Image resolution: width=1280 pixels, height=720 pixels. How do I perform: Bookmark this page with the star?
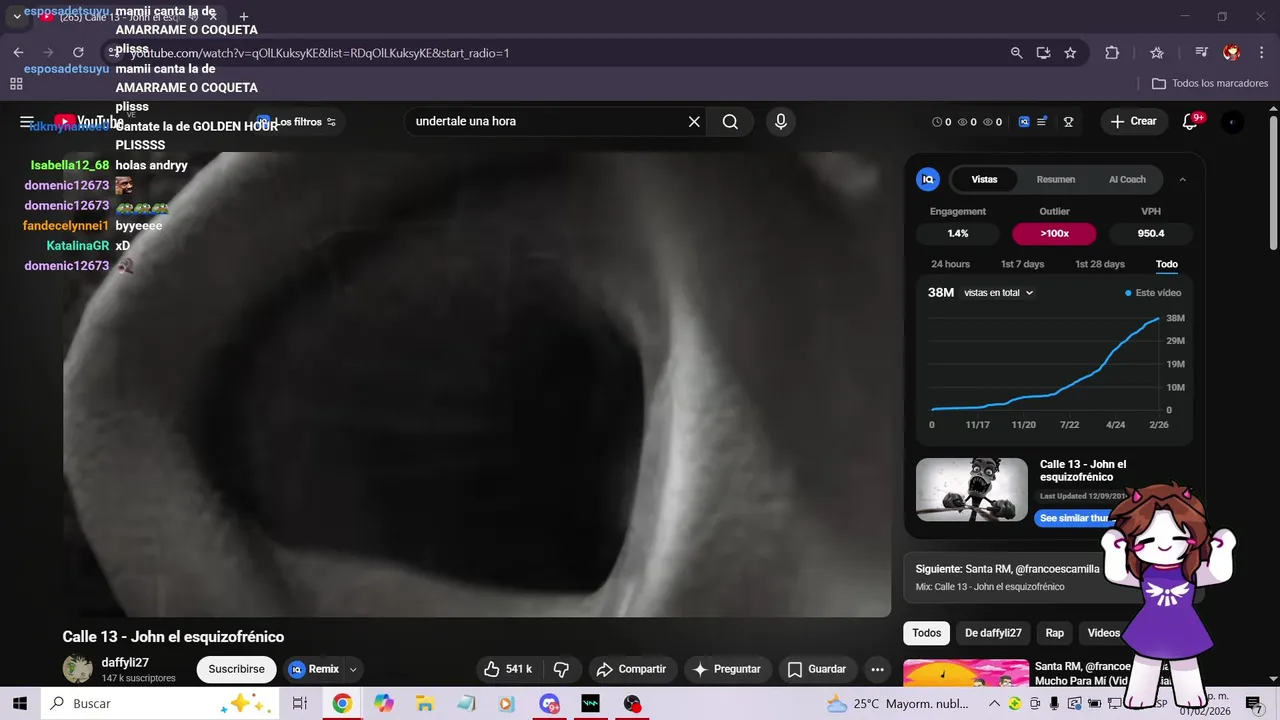tap(1070, 53)
